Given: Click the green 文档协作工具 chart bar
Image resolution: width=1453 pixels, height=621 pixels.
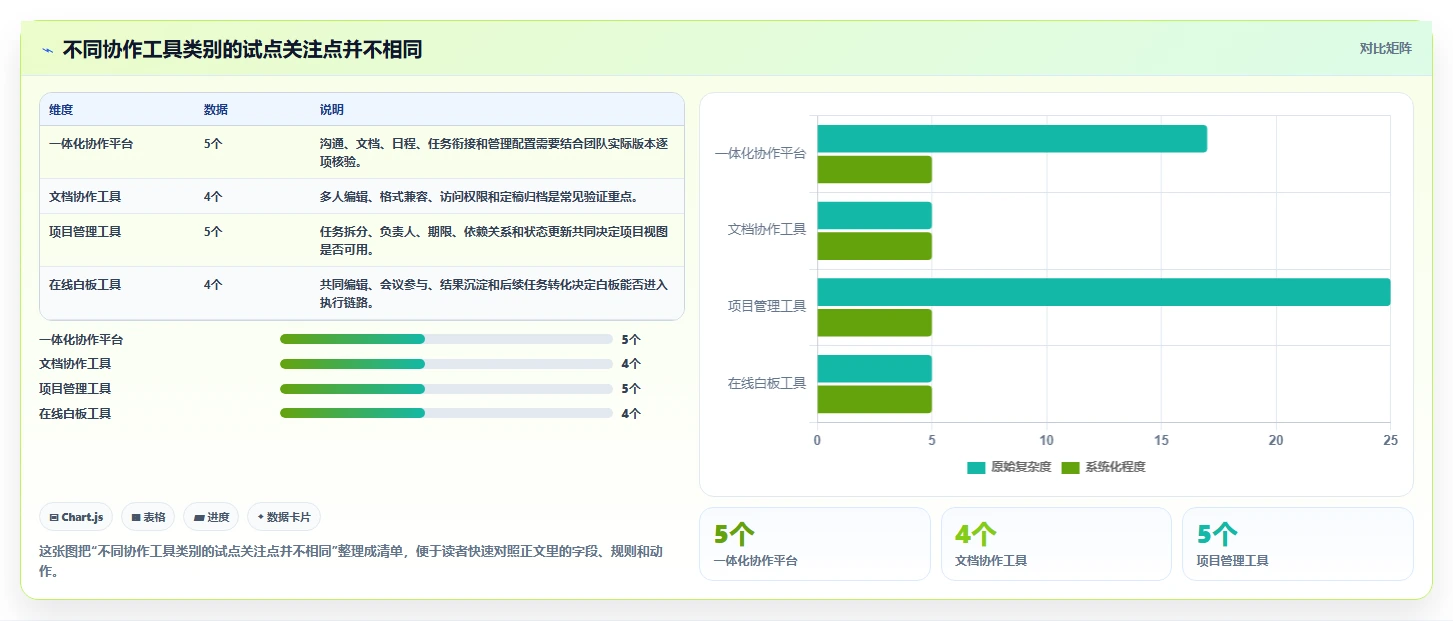Looking at the screenshot, I should pos(875,246).
